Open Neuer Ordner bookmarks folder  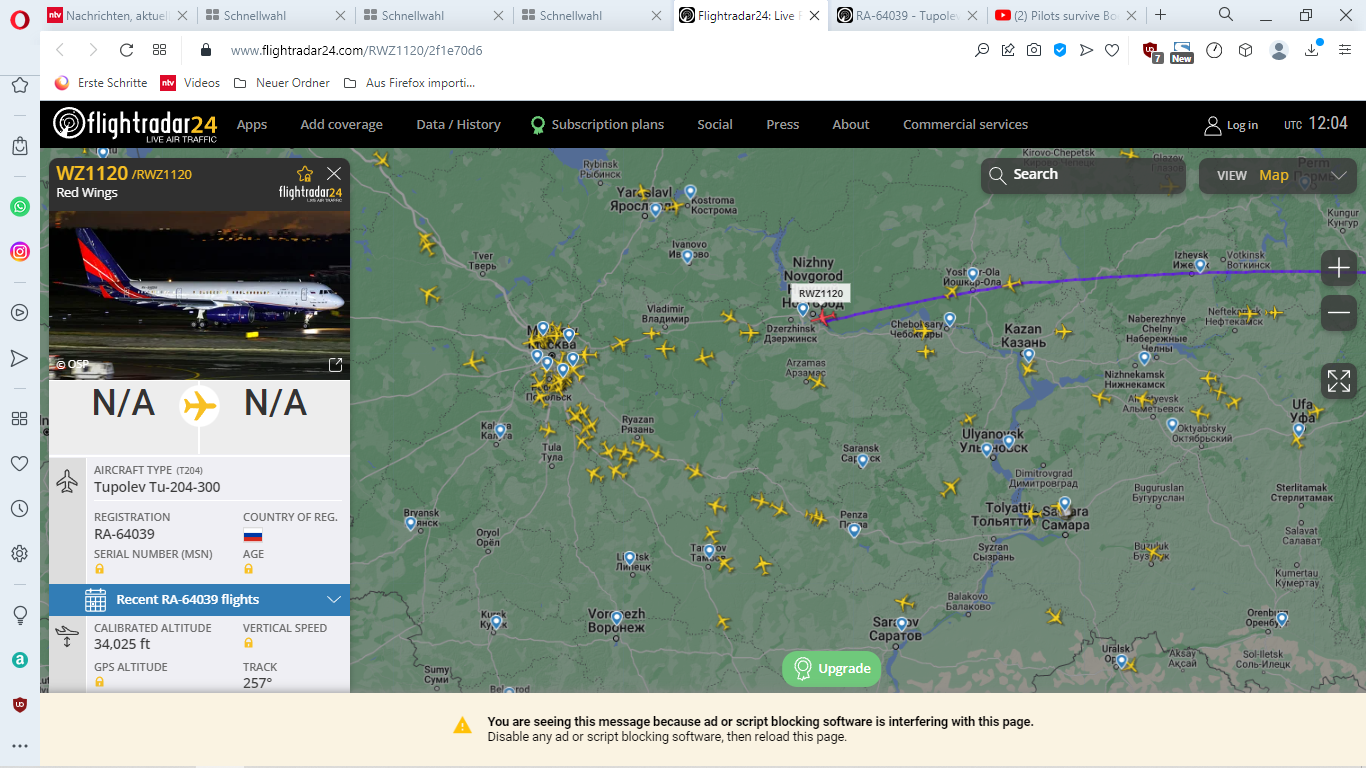(x=282, y=83)
